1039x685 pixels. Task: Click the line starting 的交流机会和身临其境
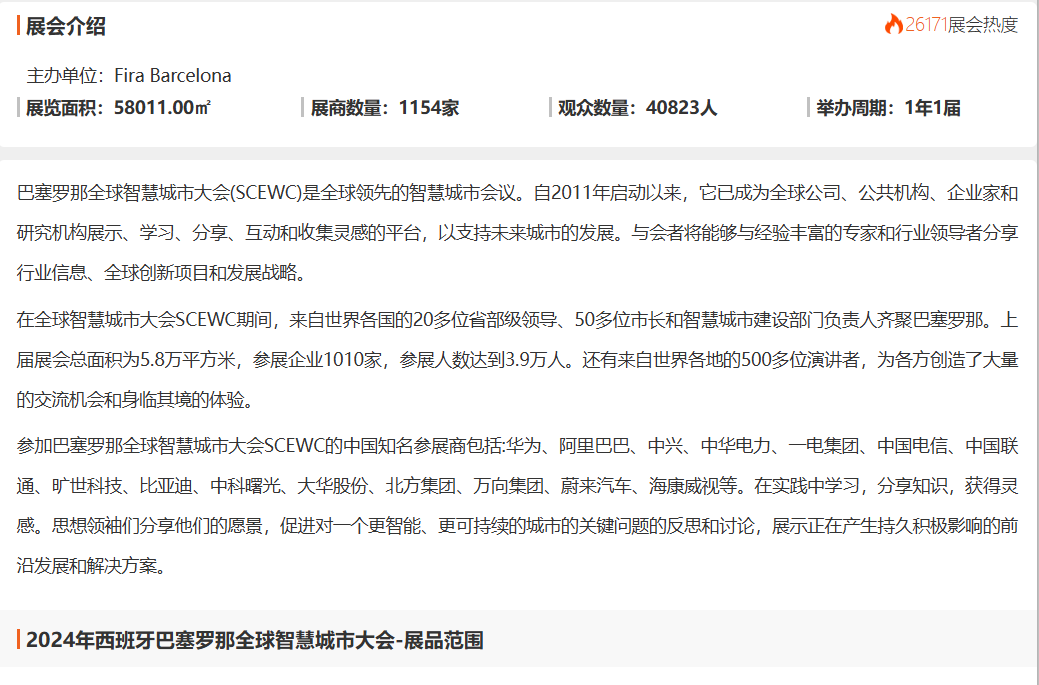[135, 400]
